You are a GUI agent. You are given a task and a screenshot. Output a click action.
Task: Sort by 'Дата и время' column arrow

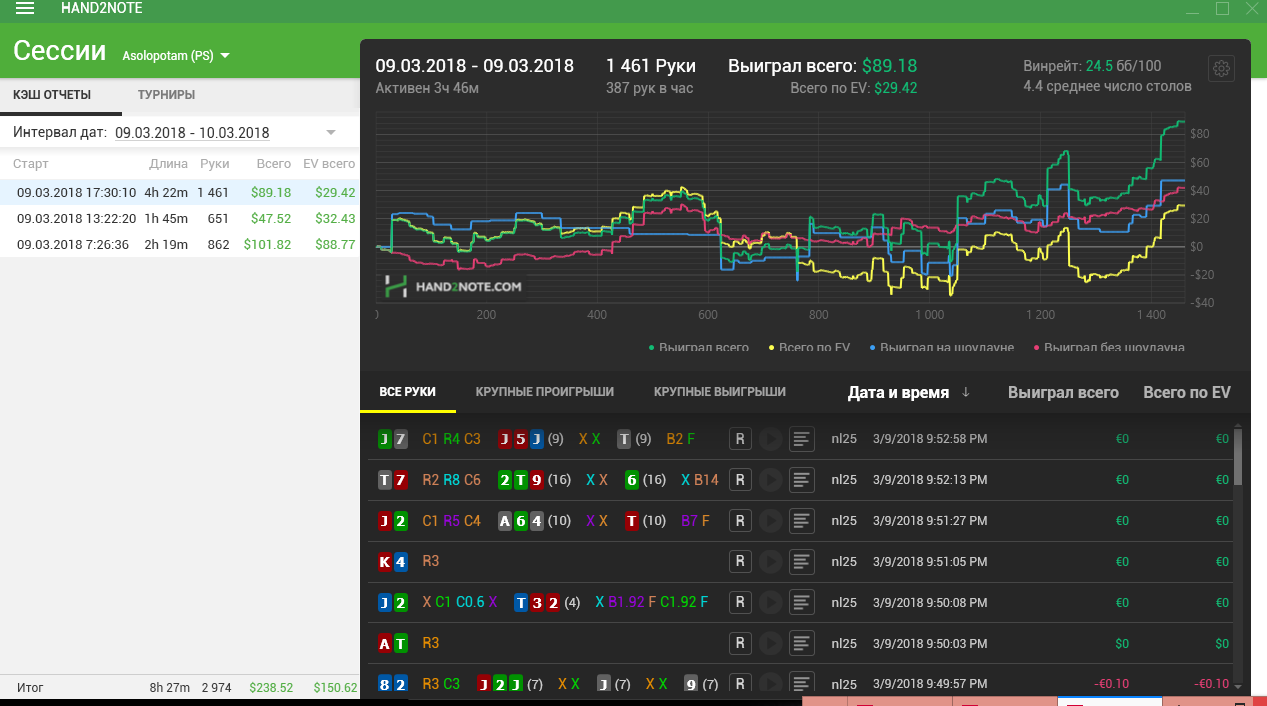point(966,393)
